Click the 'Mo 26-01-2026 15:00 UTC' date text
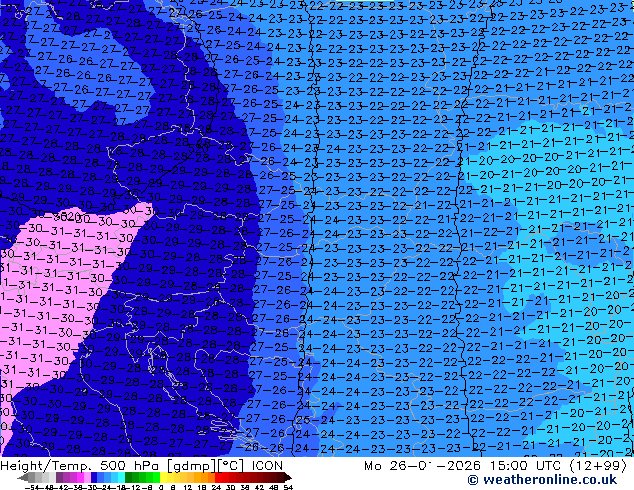This screenshot has width=634, height=490. coord(464,466)
